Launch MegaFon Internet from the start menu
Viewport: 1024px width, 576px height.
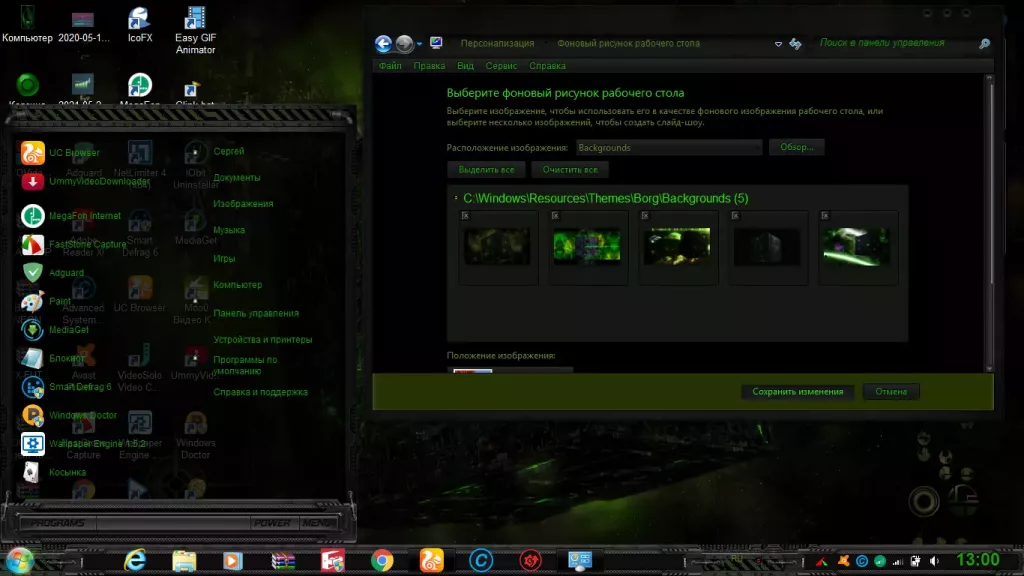[71, 216]
